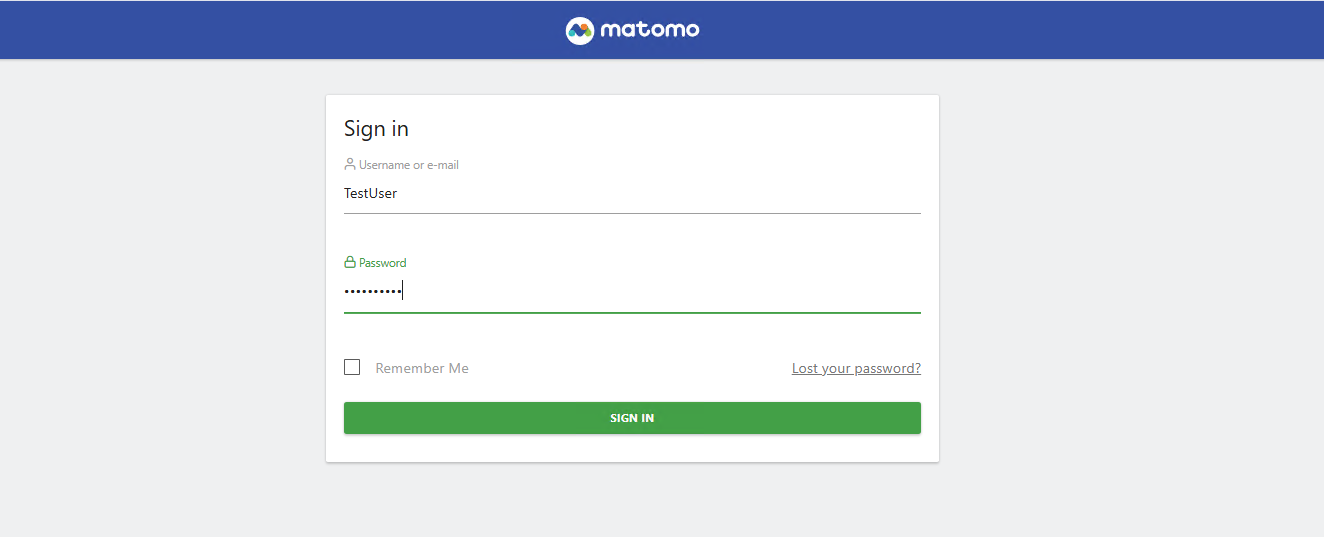Click blank white area below SIGN IN button

point(632,448)
